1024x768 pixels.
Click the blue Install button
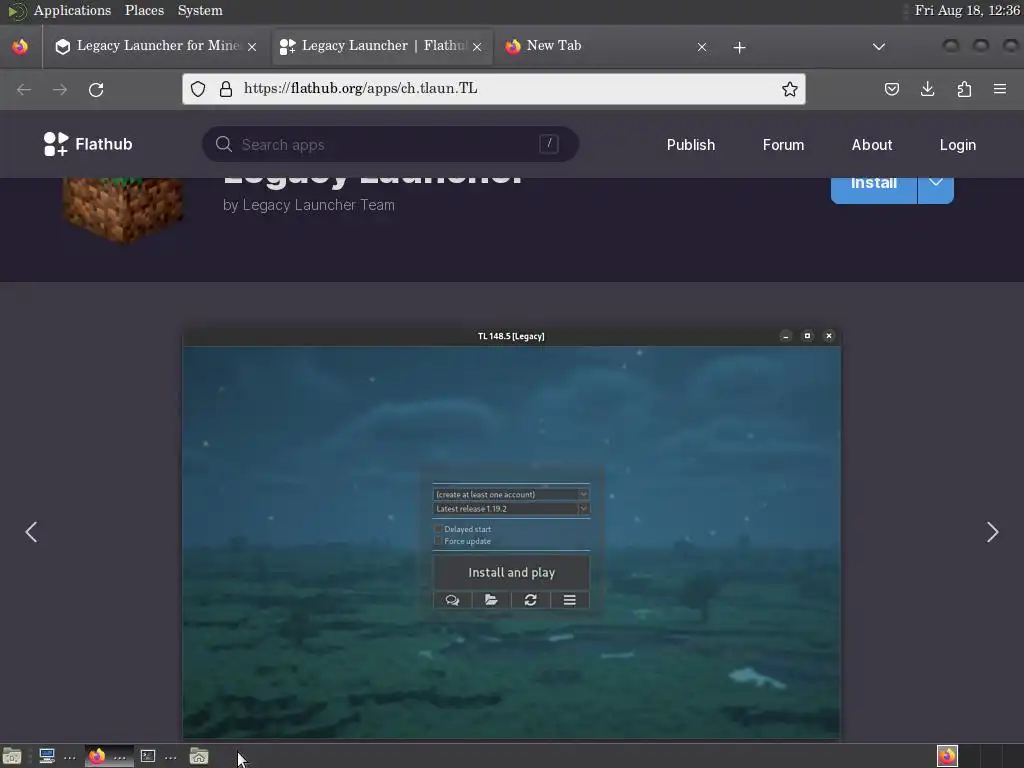[x=874, y=186]
